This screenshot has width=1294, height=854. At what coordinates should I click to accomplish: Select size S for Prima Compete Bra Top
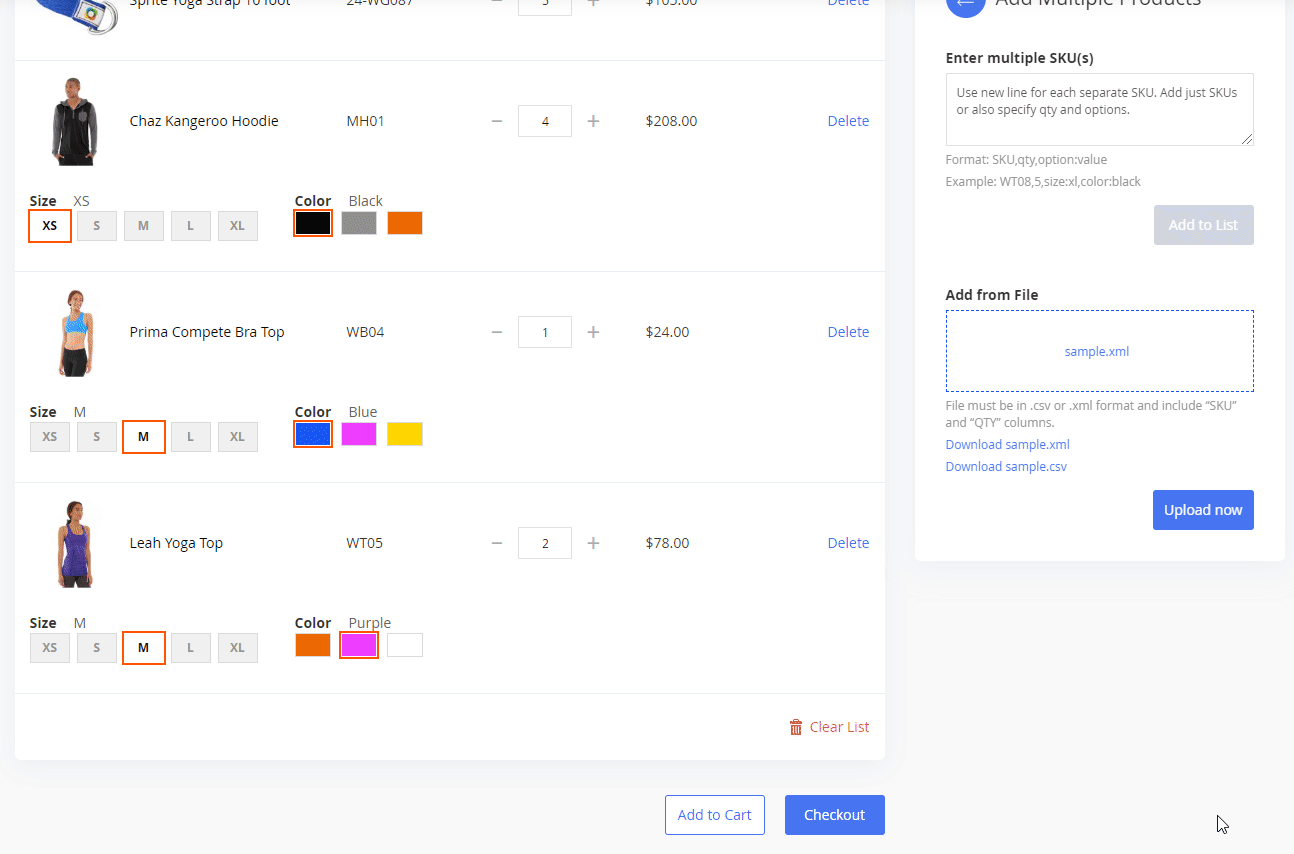click(97, 437)
